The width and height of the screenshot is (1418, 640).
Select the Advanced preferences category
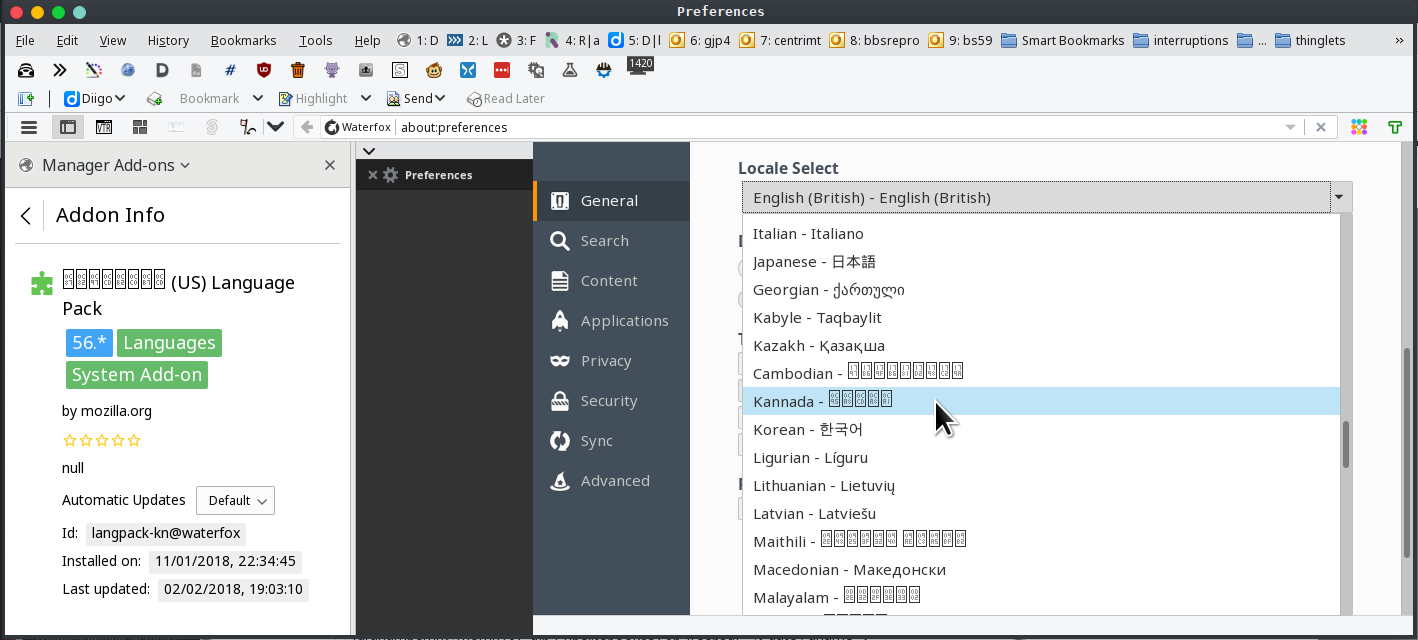point(611,481)
